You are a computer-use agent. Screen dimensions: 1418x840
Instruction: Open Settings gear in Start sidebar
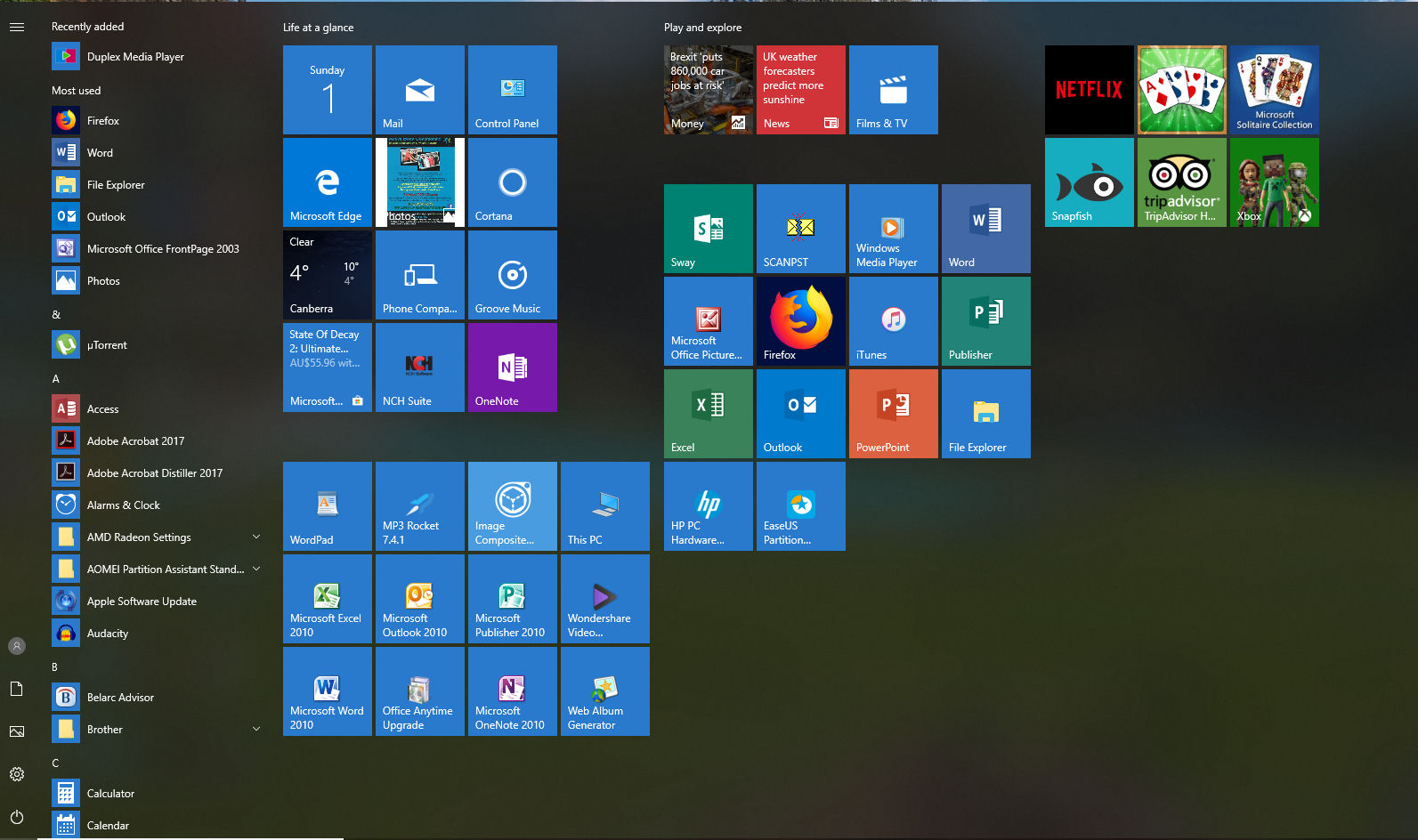[x=17, y=774]
